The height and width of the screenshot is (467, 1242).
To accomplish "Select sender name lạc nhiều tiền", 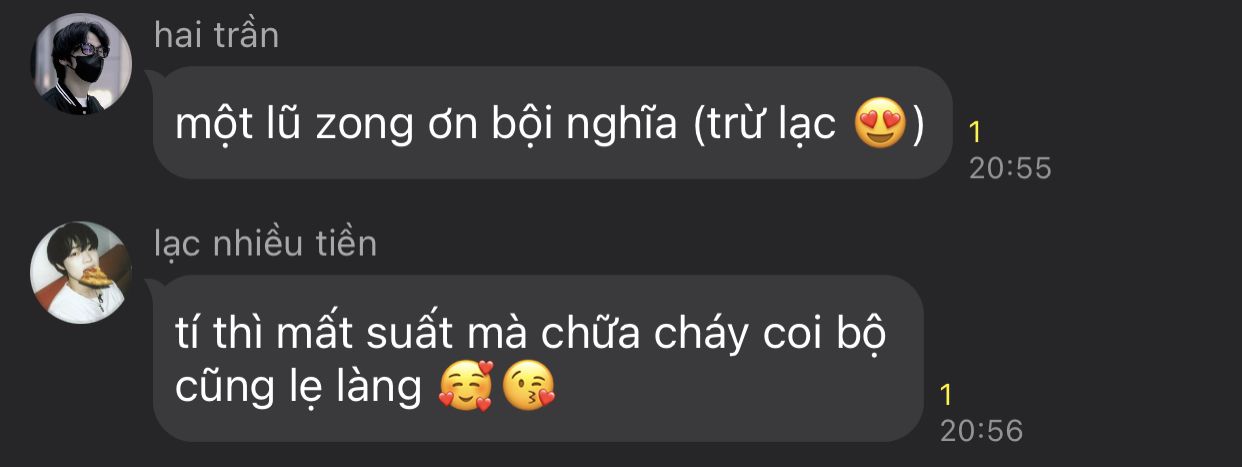I will pos(265,243).
